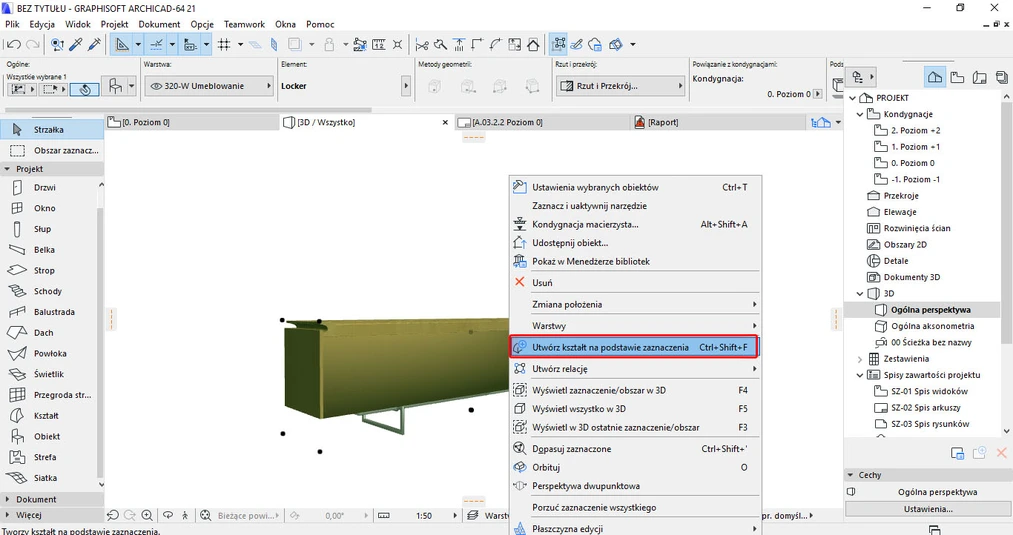Expand the Zestawienia tree node
1013x535 pixels.
(860, 359)
